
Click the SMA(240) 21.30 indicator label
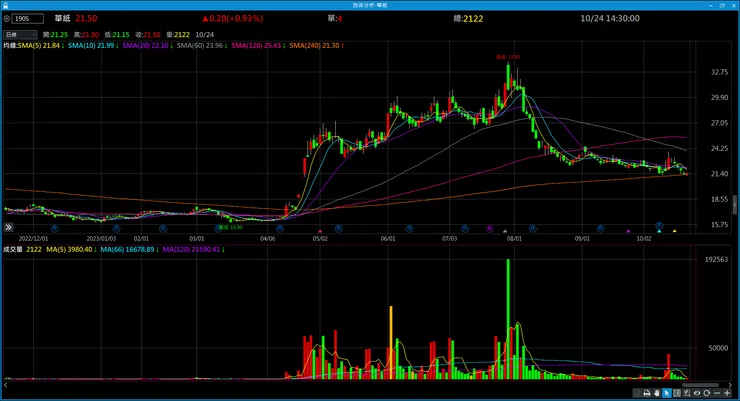[314, 45]
